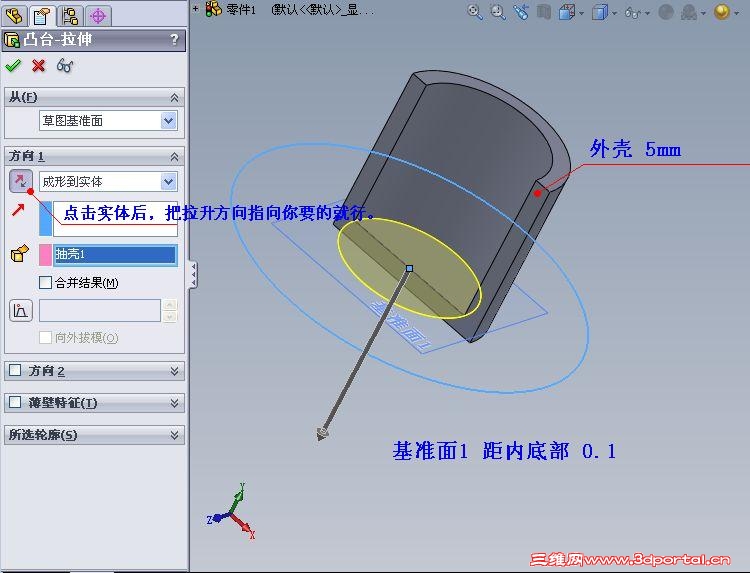This screenshot has width=750, height=573.
Task: Cancel the extrude with red X
Action: (39, 66)
